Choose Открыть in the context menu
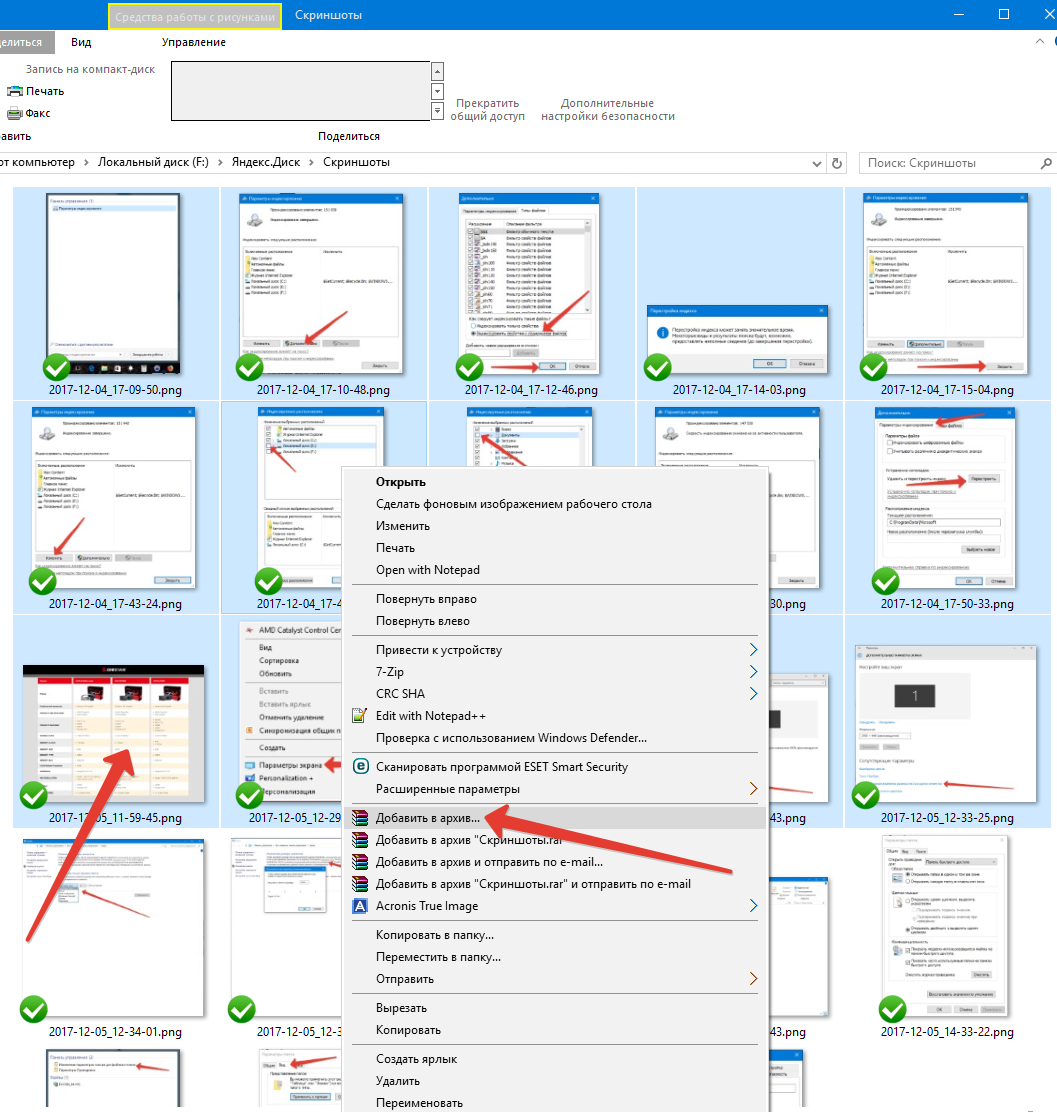The image size is (1057, 1112). point(401,482)
